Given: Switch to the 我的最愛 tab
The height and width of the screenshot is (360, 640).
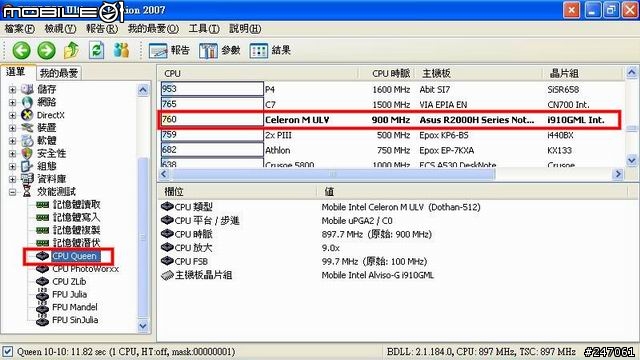Looking at the screenshot, I should [59, 73].
